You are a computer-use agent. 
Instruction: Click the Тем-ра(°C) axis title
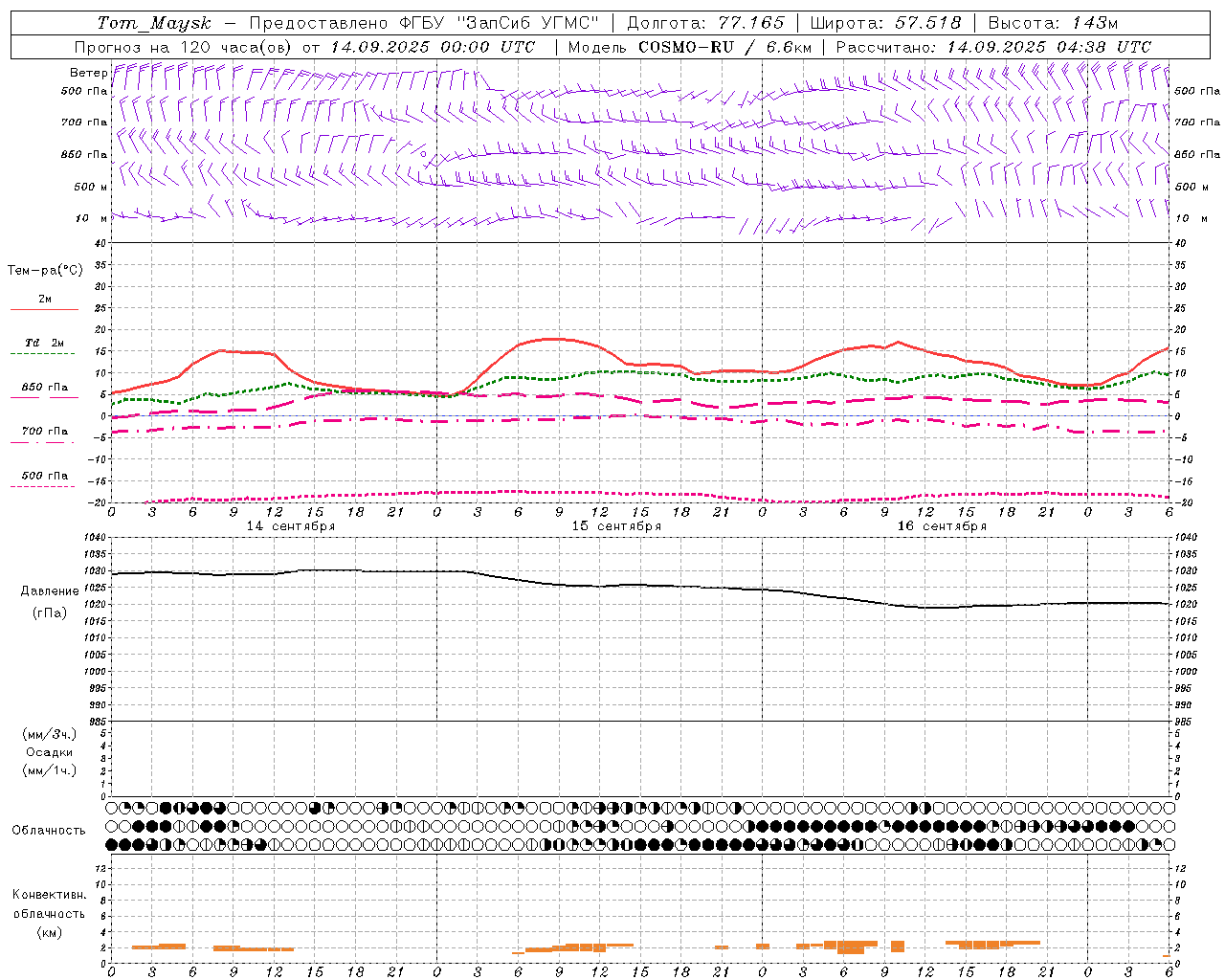click(45, 270)
